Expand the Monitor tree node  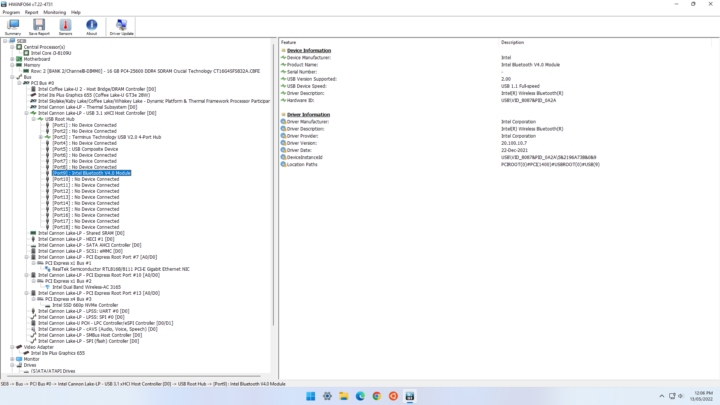tap(12, 359)
